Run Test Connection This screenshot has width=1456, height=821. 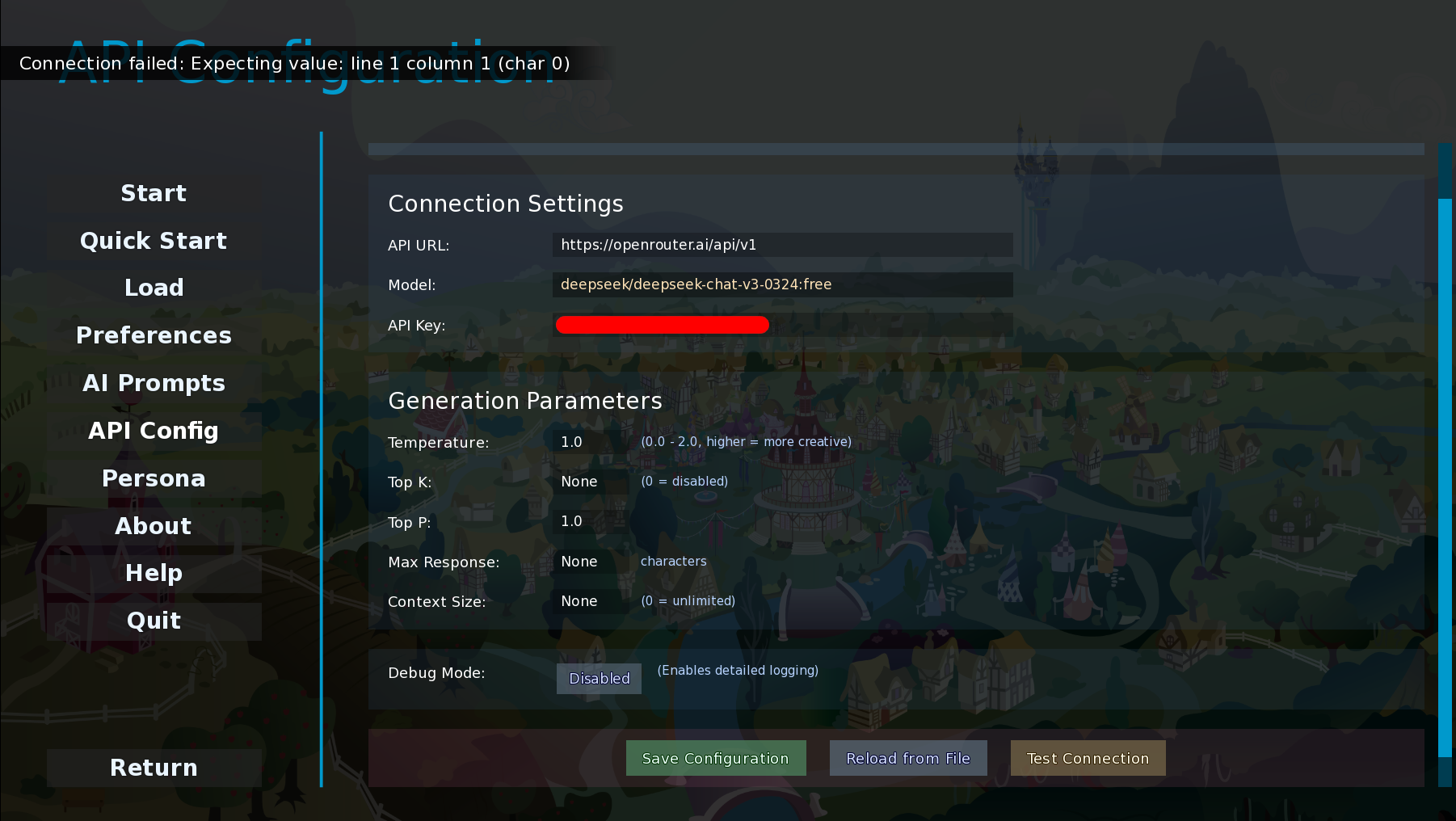coord(1088,758)
